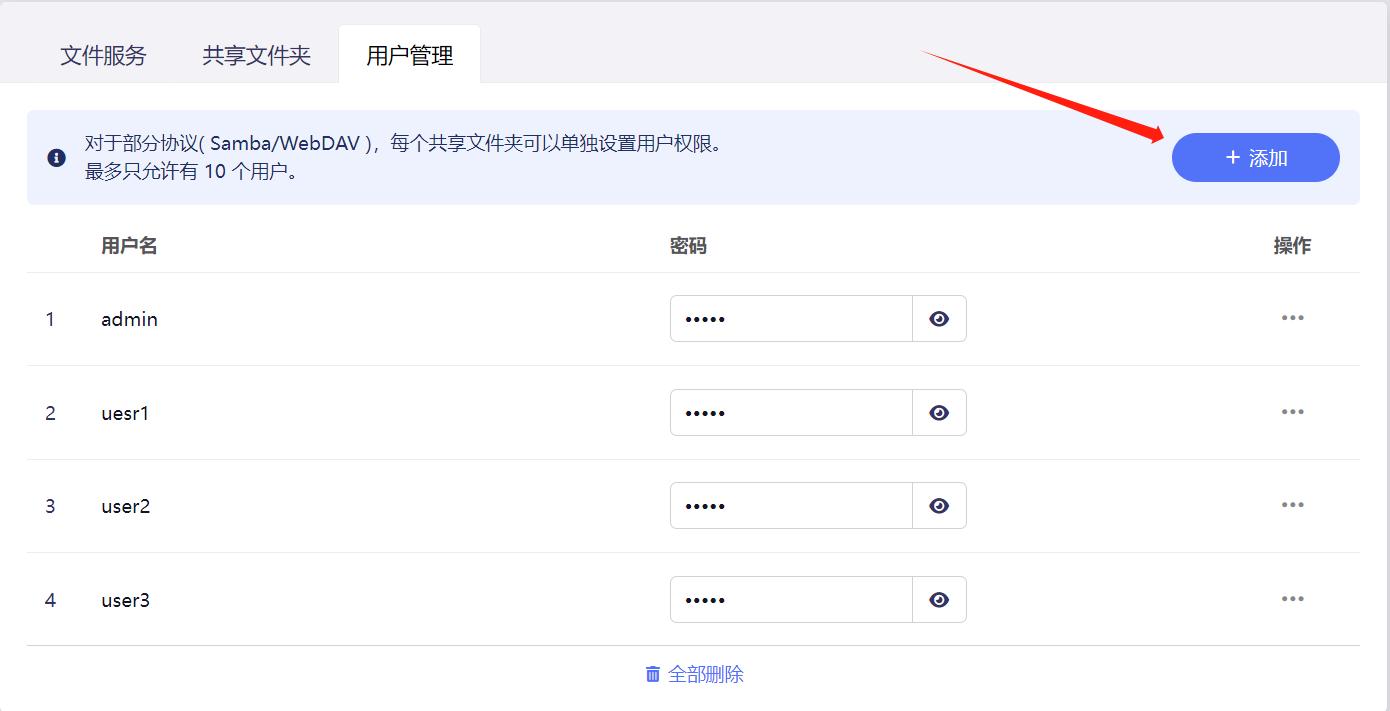Expand user2's operation options
Screen dimensions: 1390x711
tap(1292, 505)
